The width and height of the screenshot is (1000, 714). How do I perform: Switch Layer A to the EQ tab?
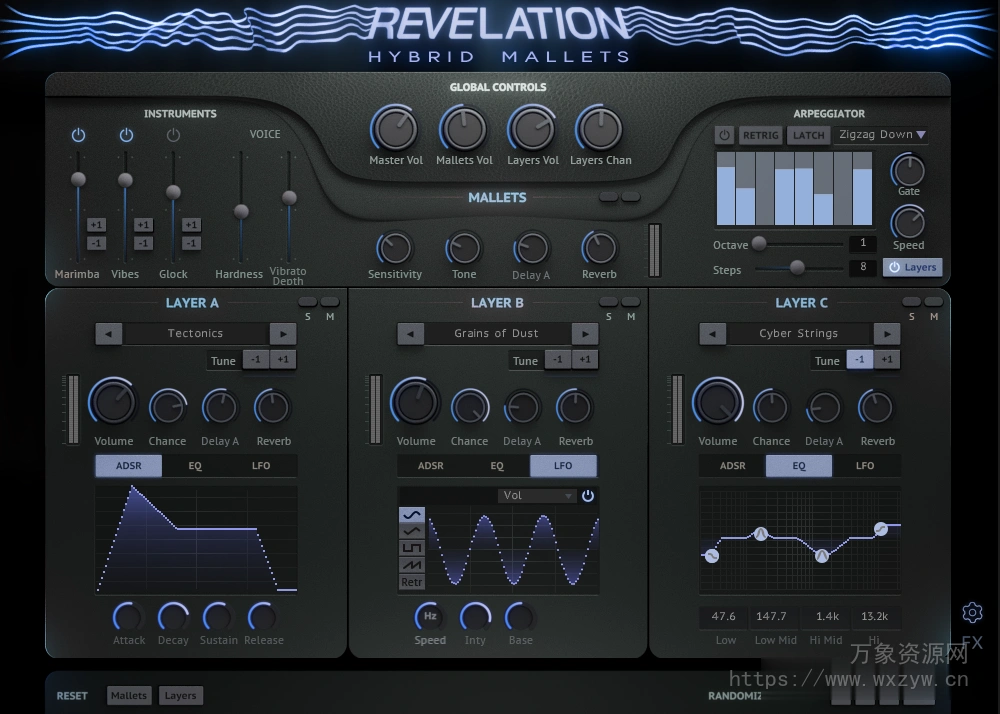point(196,465)
